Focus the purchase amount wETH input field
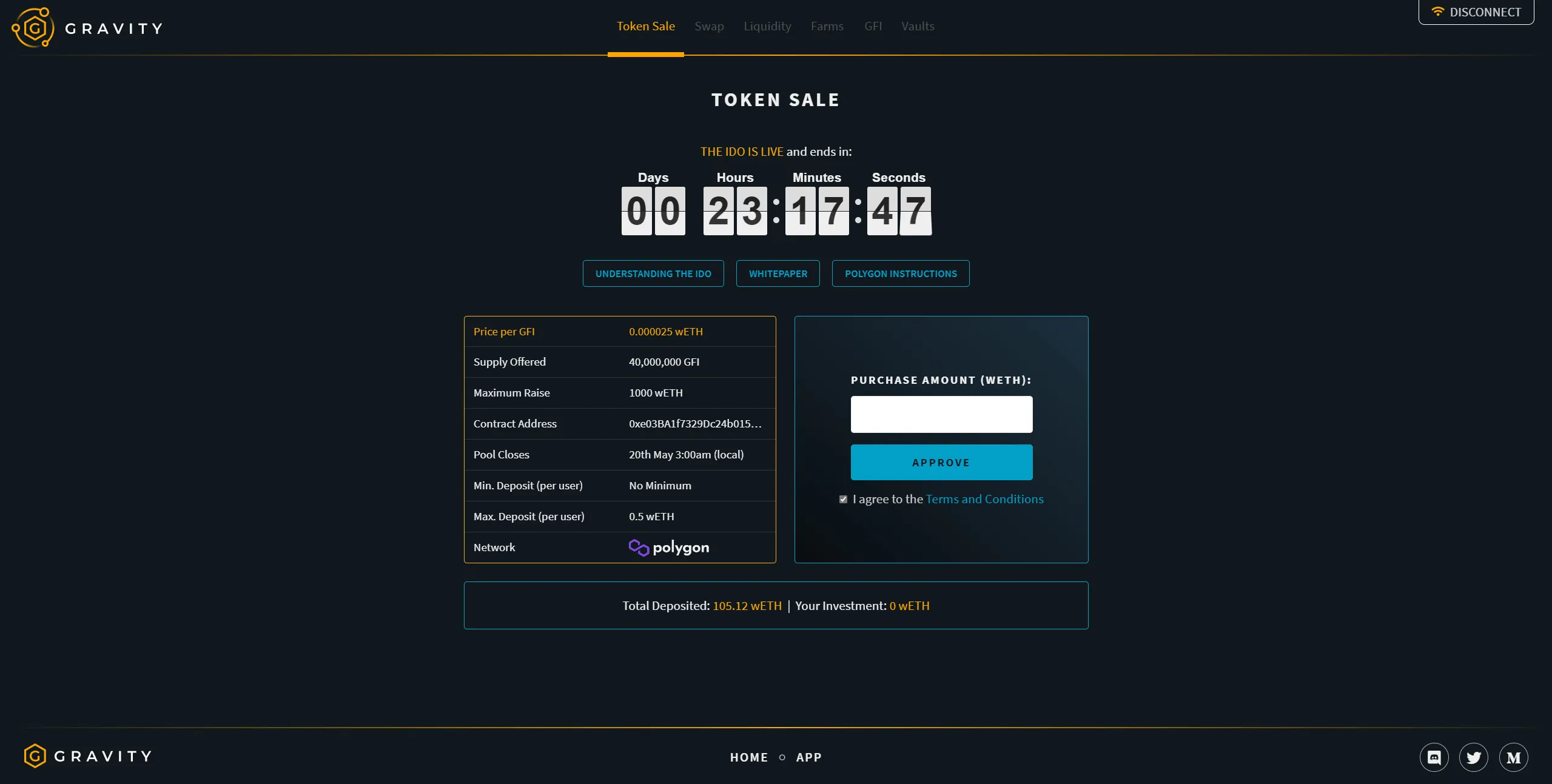The image size is (1552, 784). tap(941, 414)
